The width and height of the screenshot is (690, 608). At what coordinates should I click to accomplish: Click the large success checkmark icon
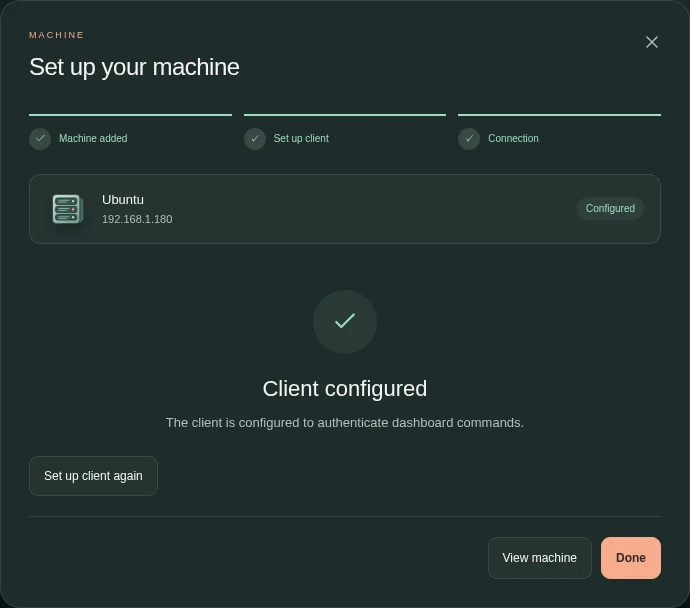(x=345, y=322)
